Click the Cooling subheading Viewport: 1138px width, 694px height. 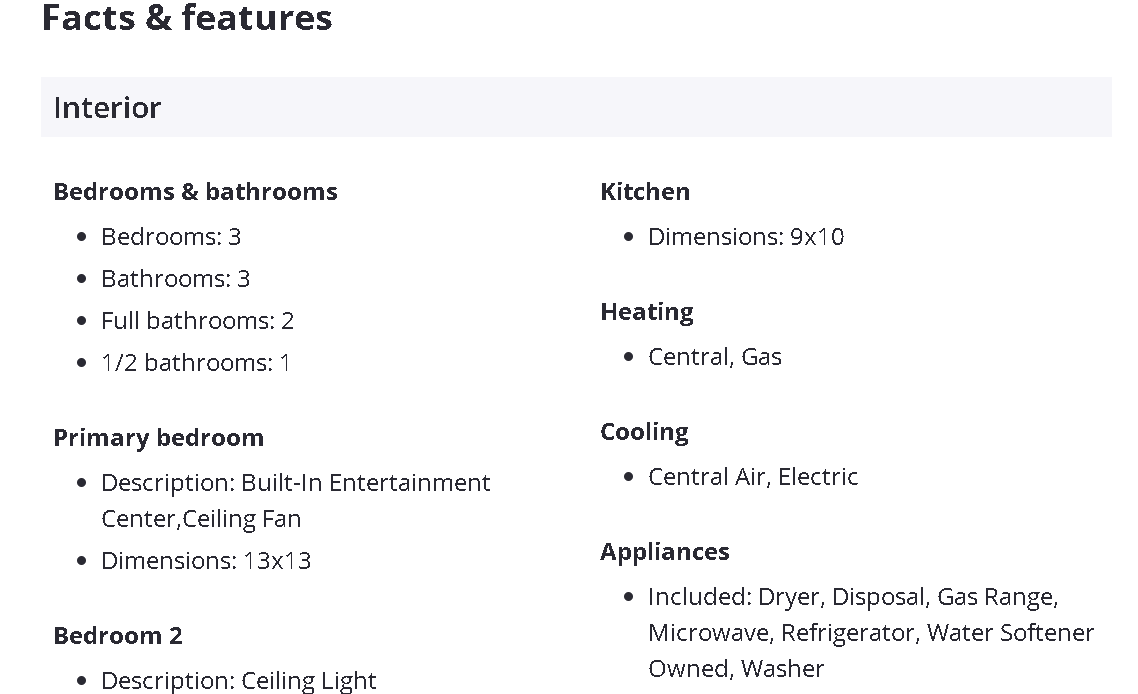click(644, 432)
